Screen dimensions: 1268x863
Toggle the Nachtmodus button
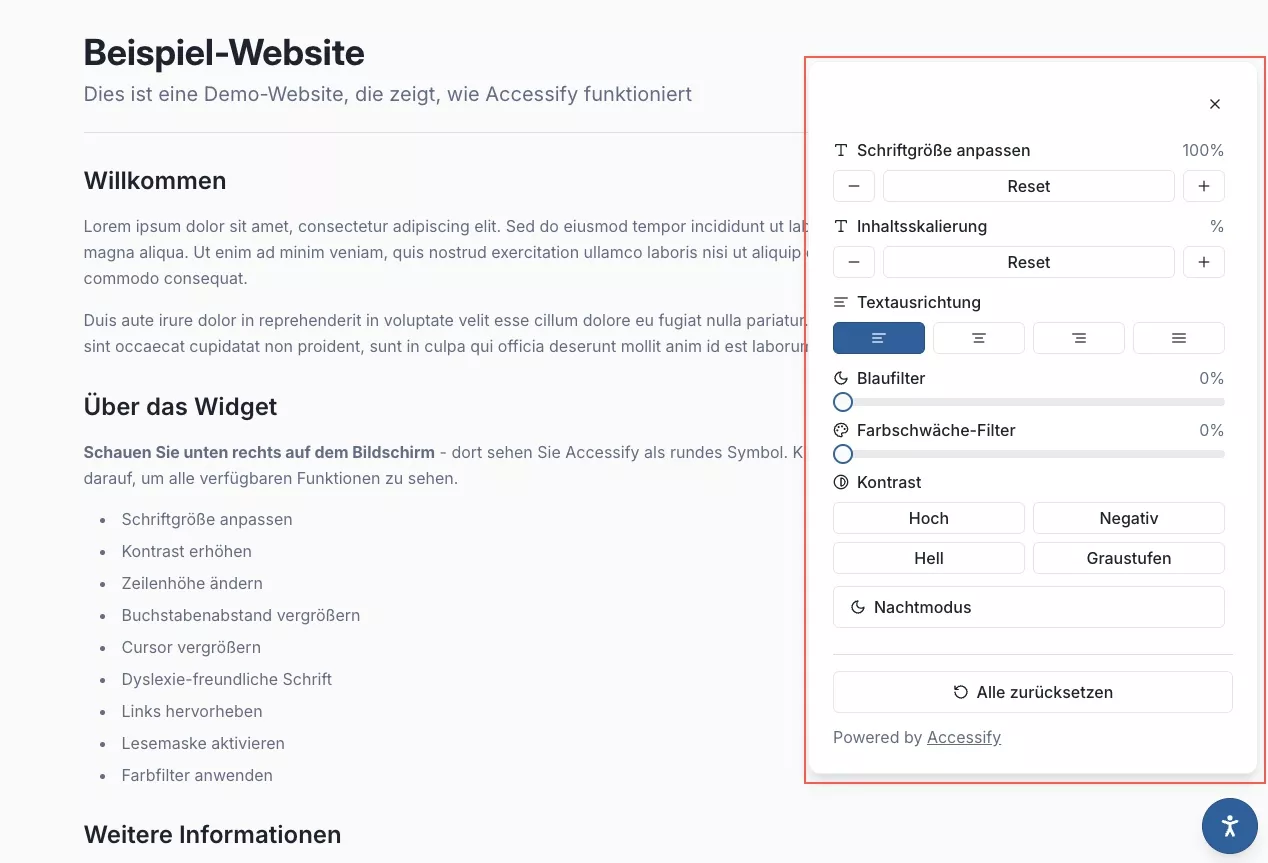click(1028, 607)
